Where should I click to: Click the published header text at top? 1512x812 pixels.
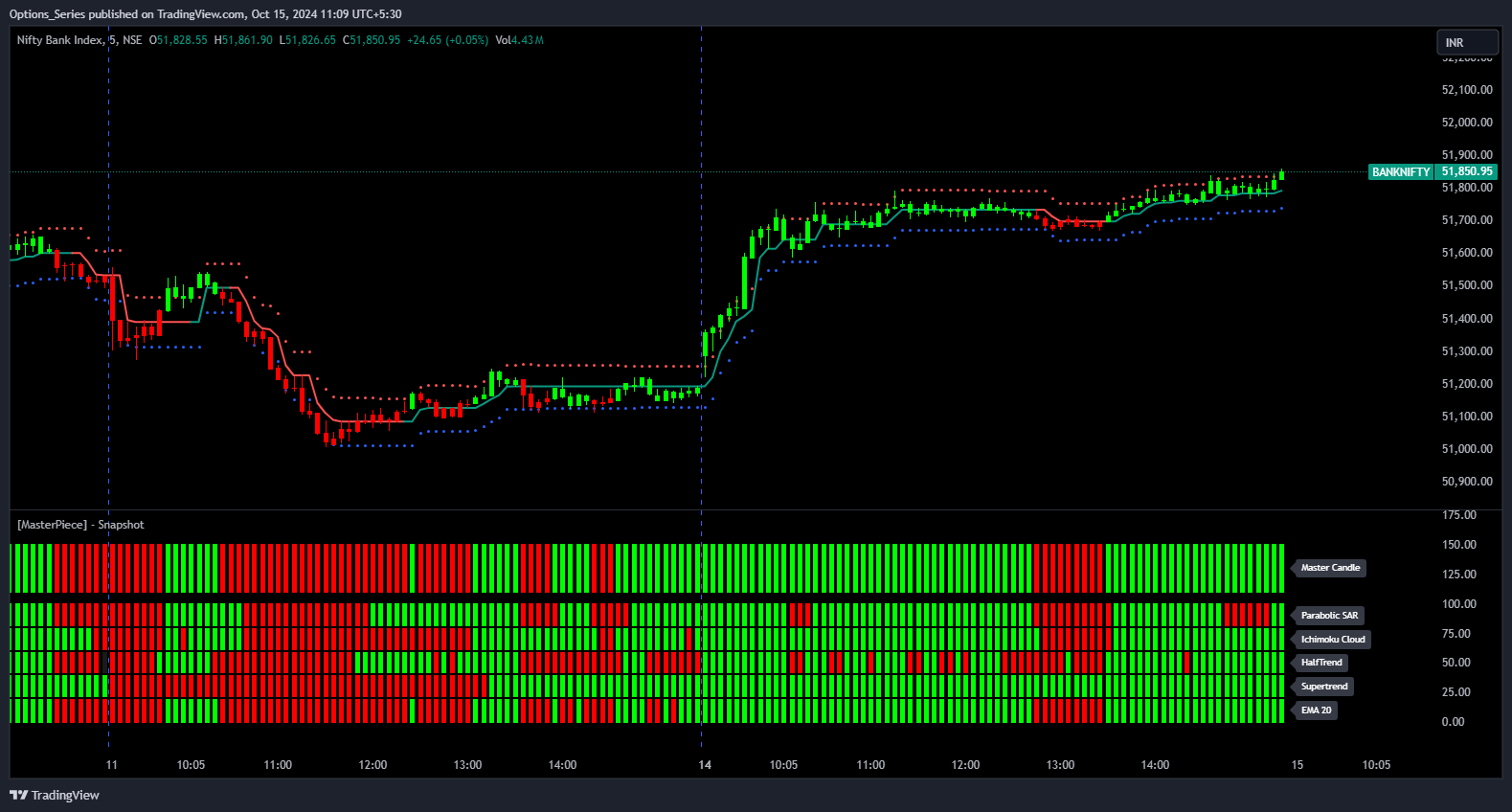(205, 14)
